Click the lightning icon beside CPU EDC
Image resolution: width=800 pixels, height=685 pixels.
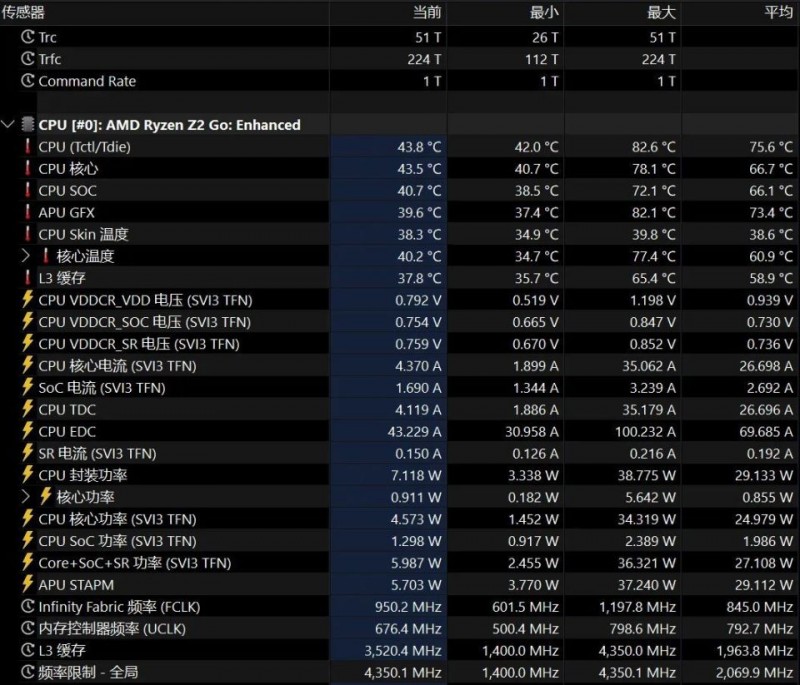coord(28,431)
